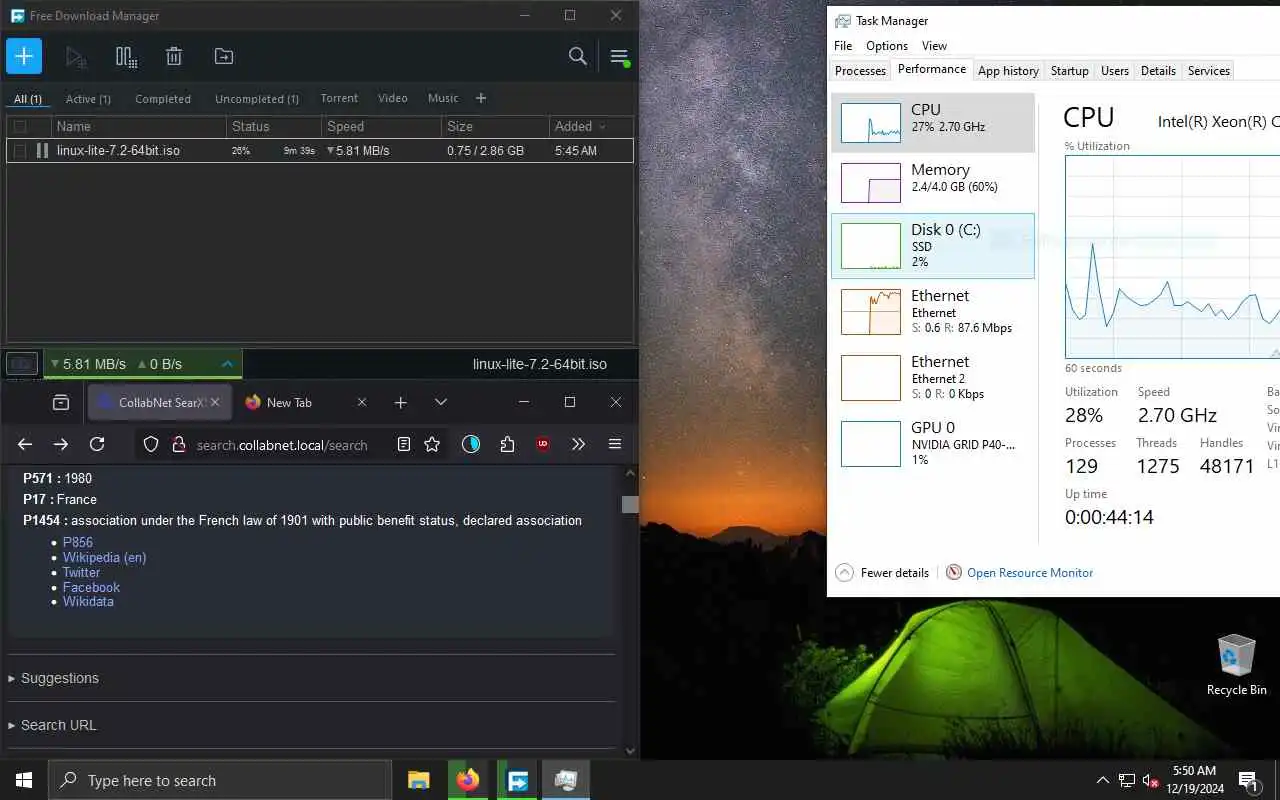1280x800 pixels.
Task: Click the uBlock Origin toolbar icon
Action: (x=543, y=444)
